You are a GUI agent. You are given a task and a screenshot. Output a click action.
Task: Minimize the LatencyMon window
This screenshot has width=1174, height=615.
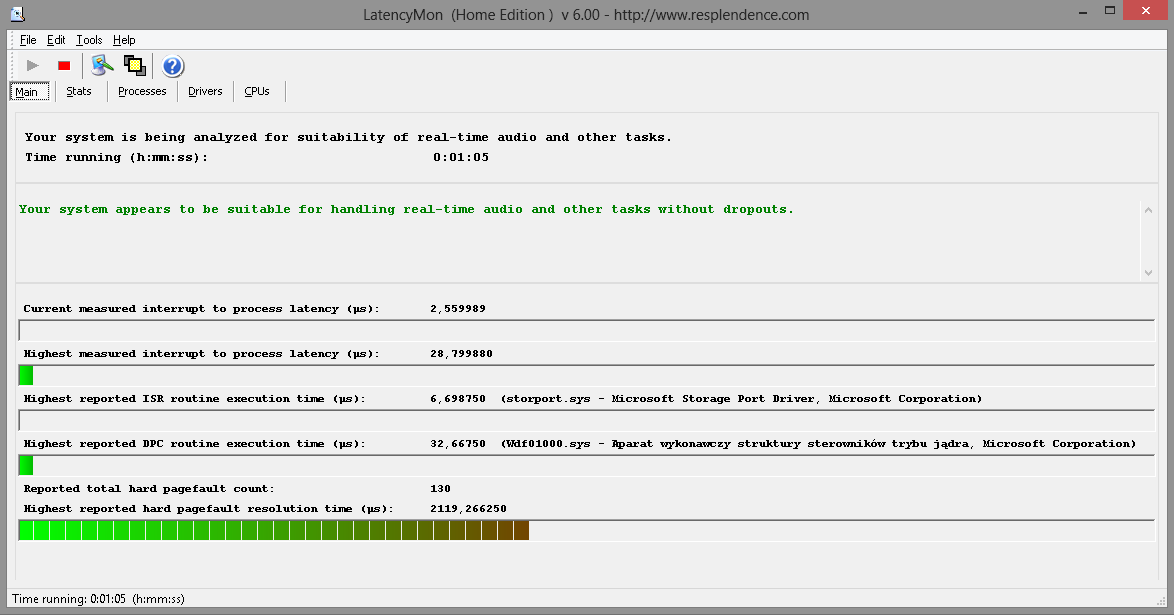[x=1083, y=11]
